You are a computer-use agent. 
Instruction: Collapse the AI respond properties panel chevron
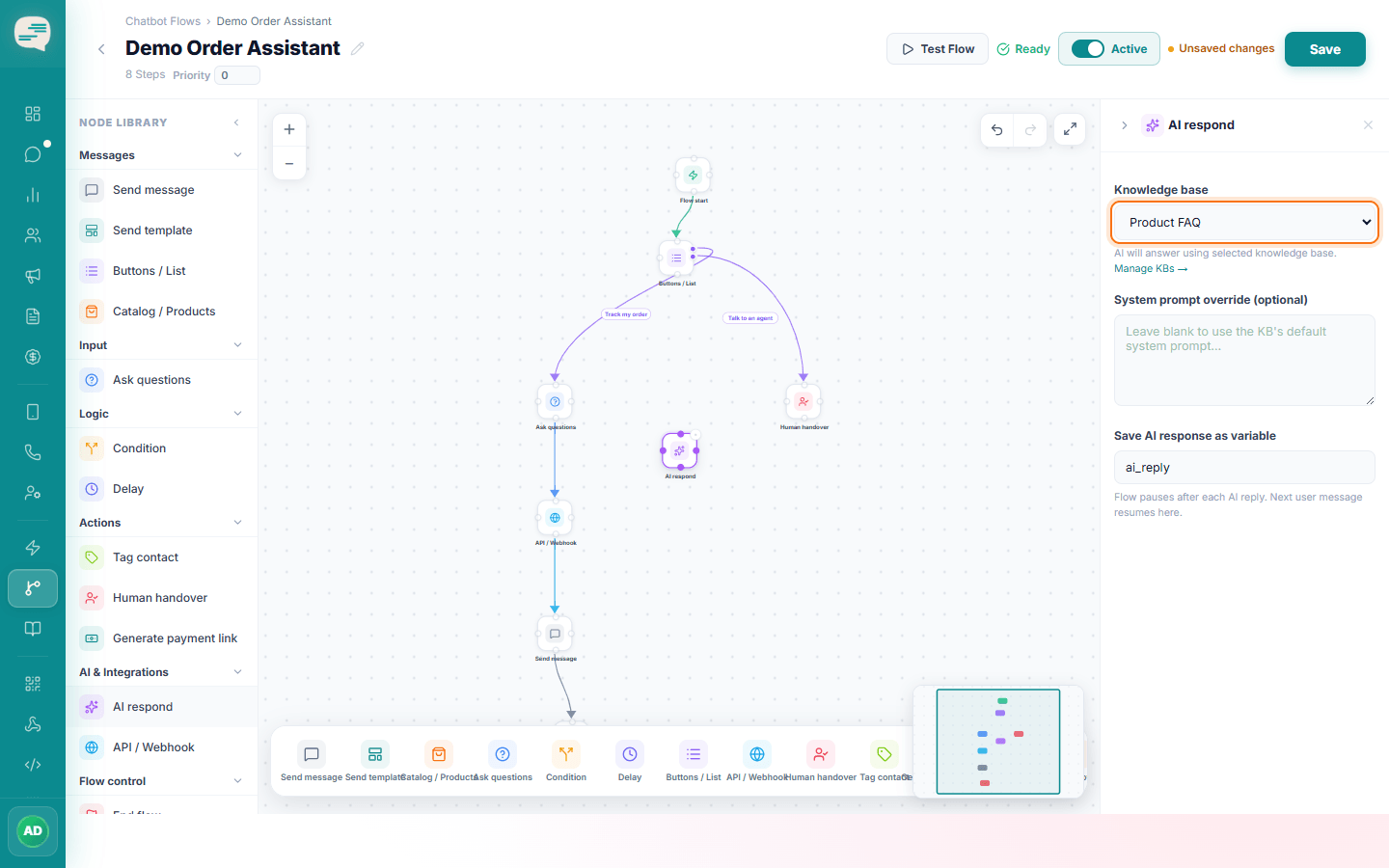click(1124, 125)
